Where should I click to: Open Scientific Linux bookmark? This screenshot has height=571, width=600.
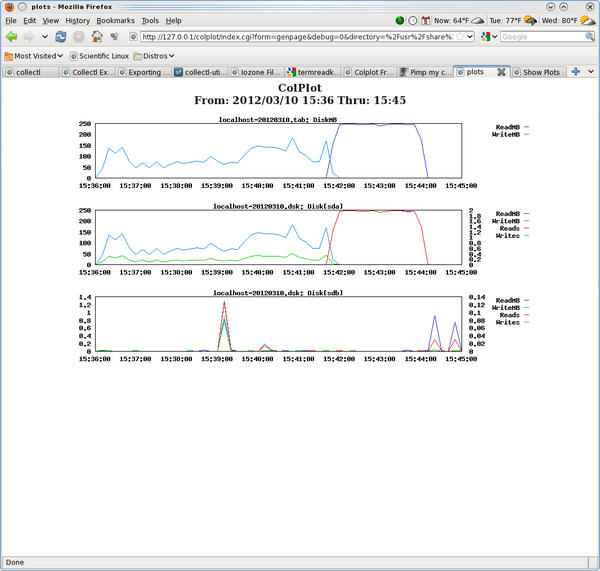(x=99, y=56)
